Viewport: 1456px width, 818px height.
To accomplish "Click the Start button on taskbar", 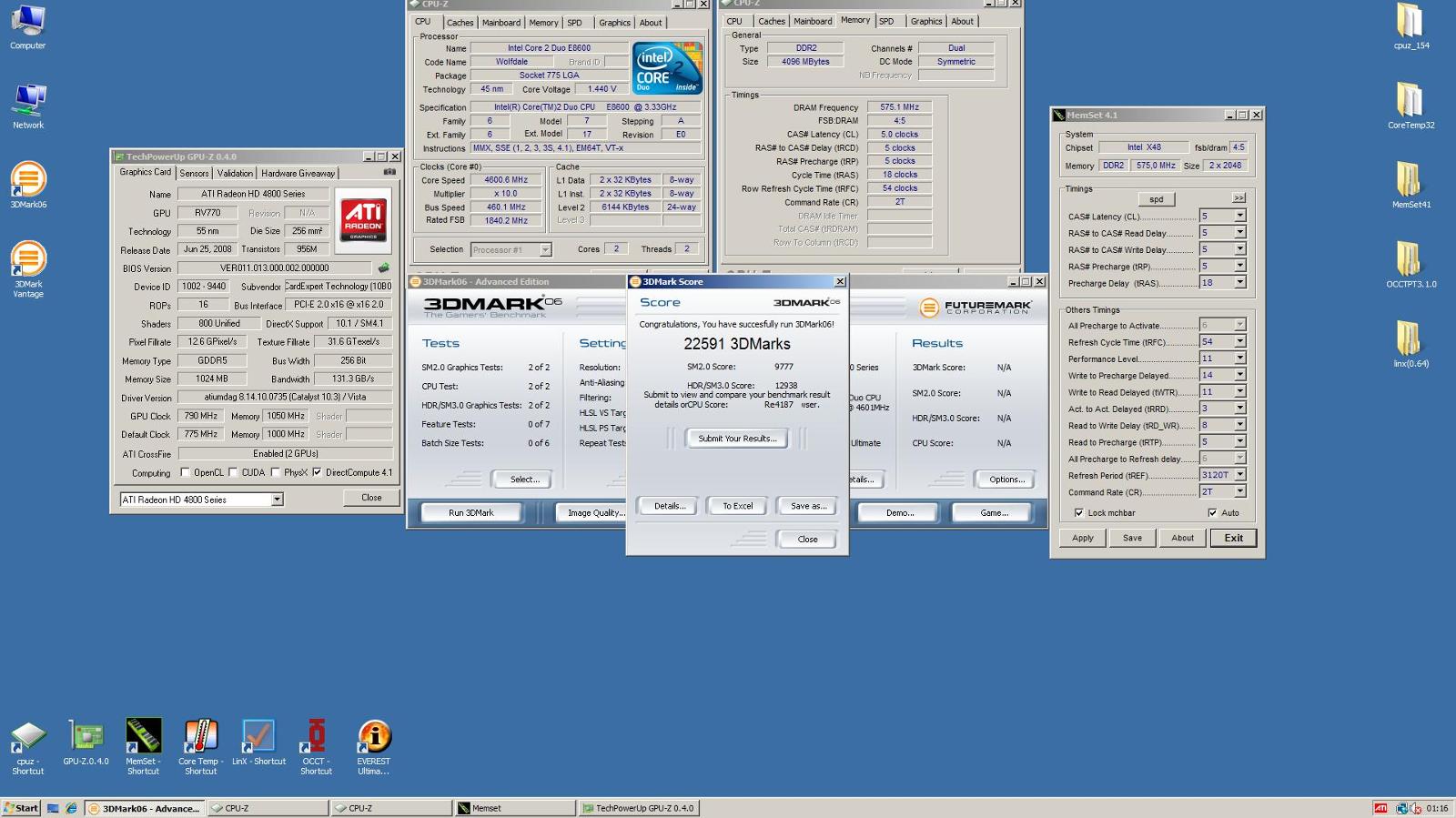I will [x=21, y=808].
